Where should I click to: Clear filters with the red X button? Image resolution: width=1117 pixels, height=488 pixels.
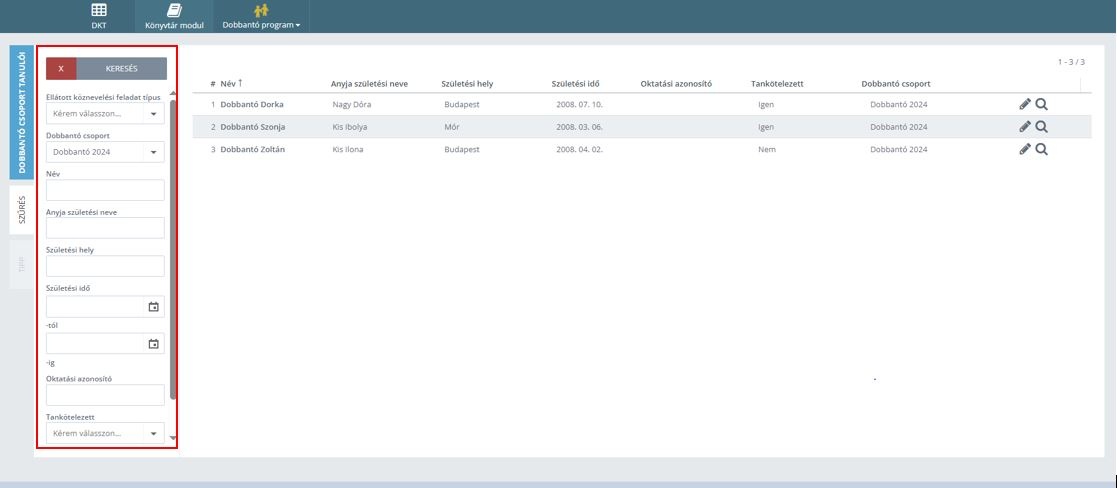click(61, 68)
